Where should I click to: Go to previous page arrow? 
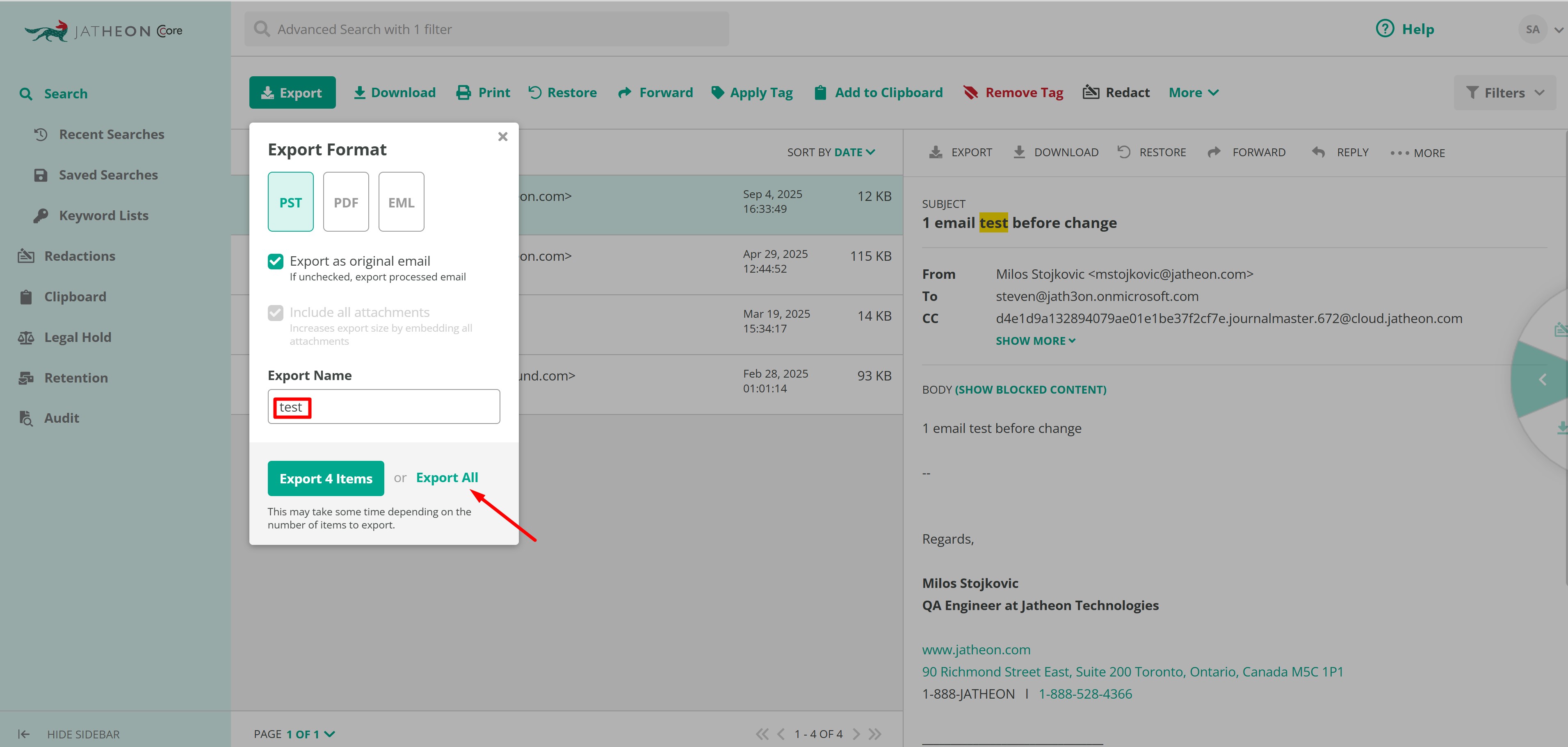click(781, 733)
